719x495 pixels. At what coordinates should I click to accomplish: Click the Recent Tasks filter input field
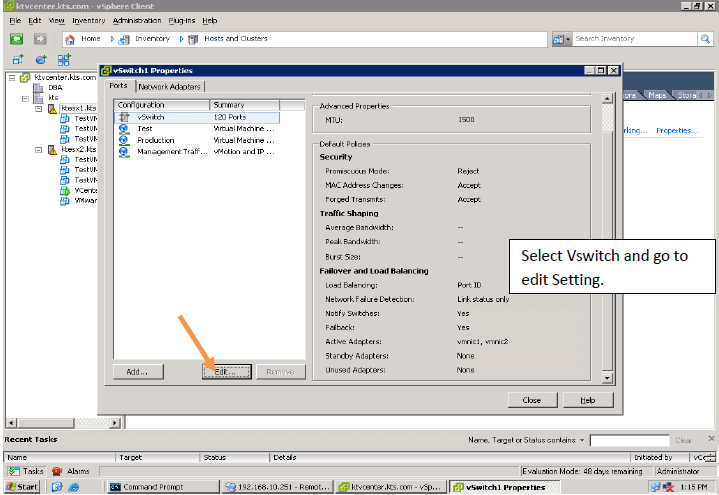[630, 440]
